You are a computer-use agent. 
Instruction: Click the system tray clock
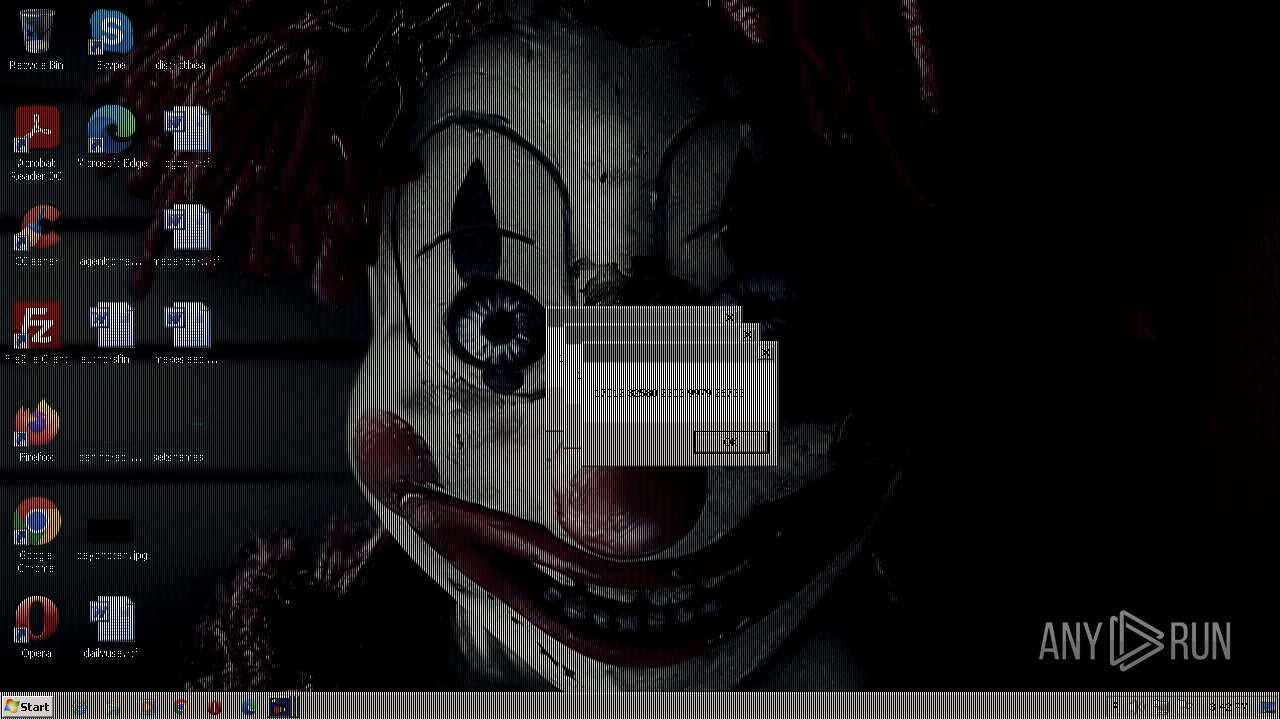click(x=1227, y=707)
